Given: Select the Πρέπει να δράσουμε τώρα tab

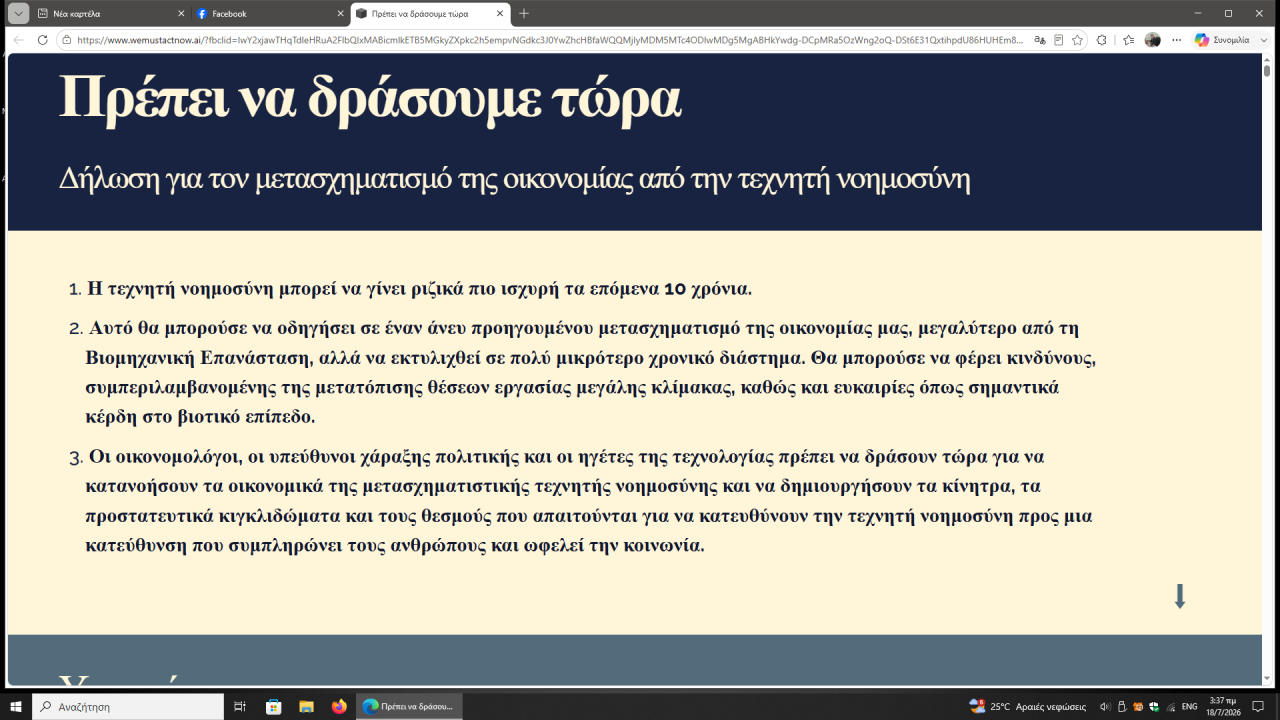Looking at the screenshot, I should click(430, 14).
